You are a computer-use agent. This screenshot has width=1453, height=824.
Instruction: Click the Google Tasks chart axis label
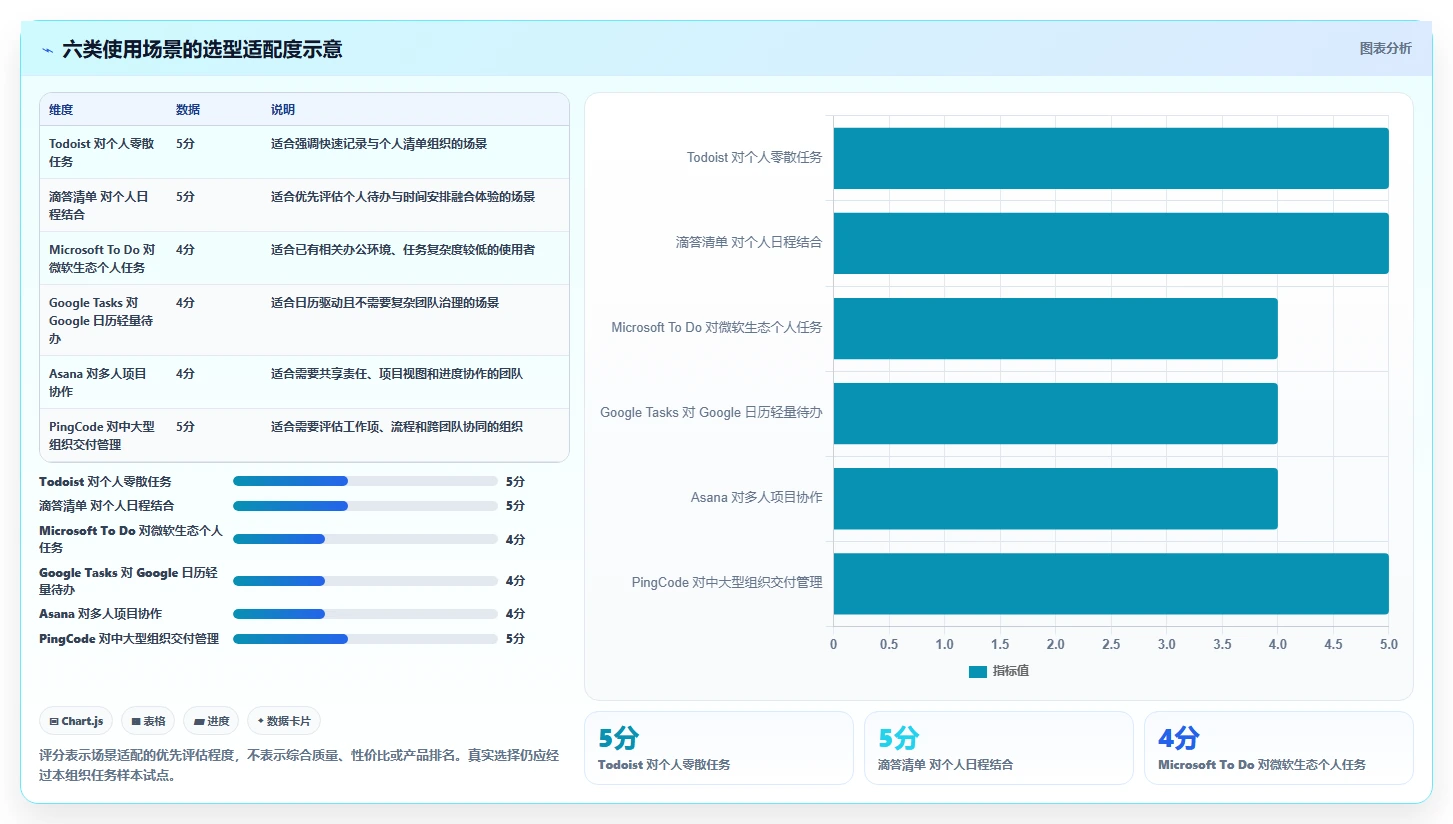coord(711,412)
